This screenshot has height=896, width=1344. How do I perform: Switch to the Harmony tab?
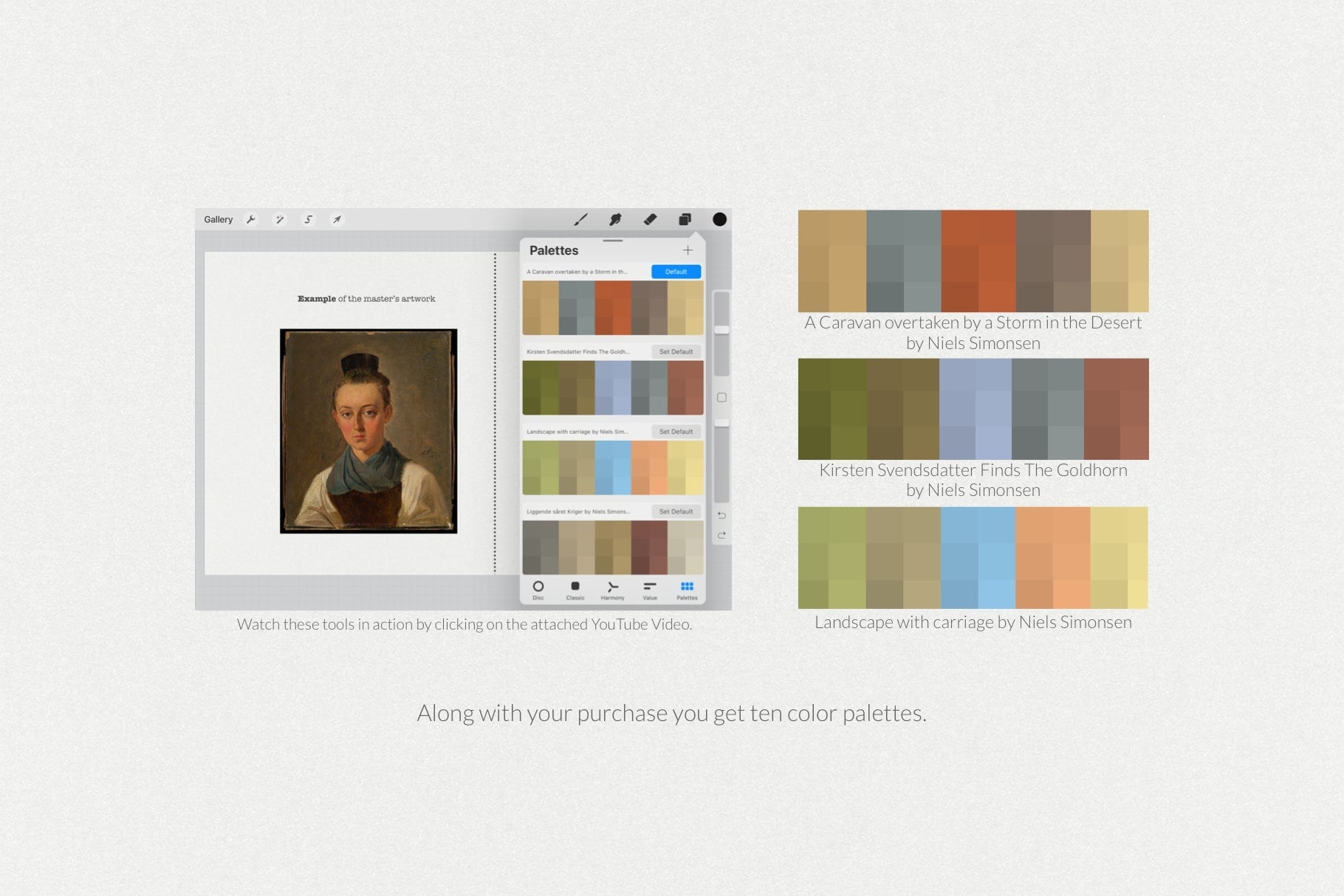tap(613, 590)
